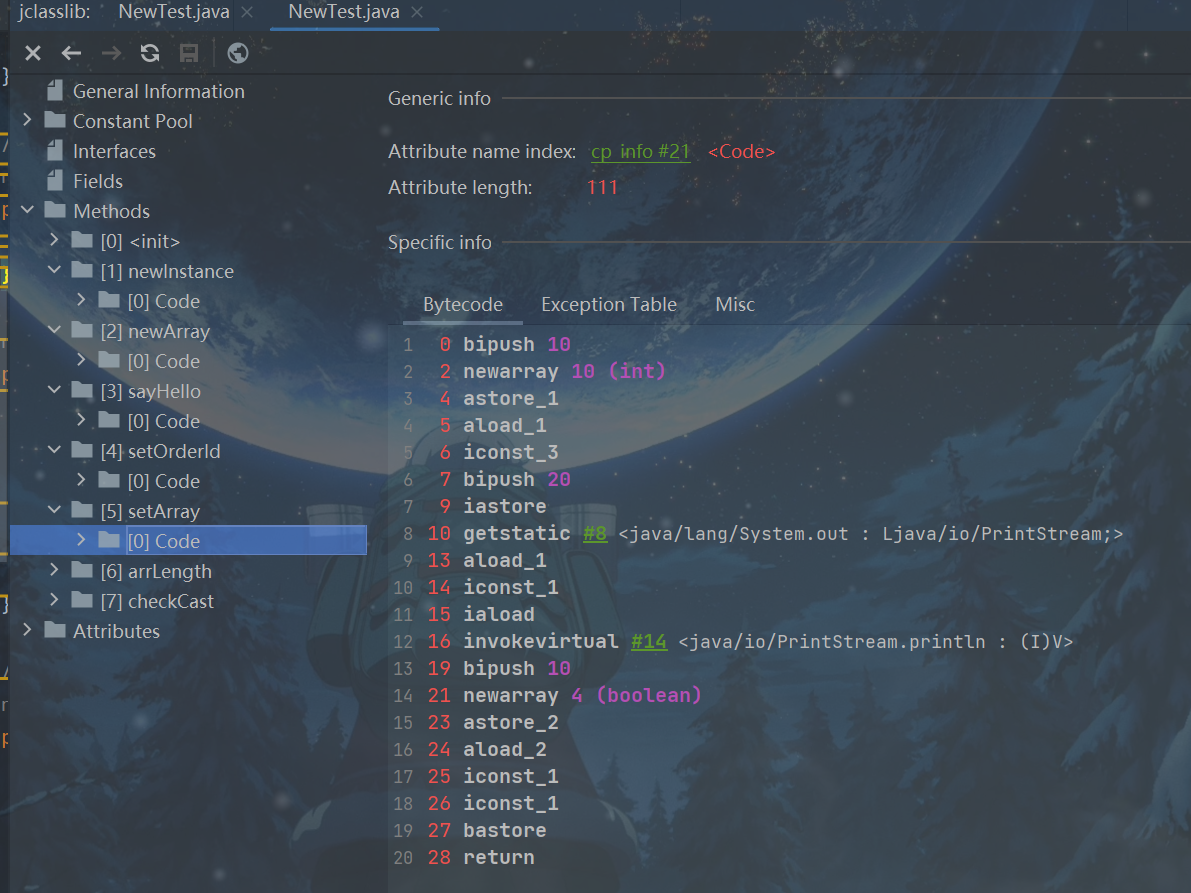
Task: Select General Information in the tree
Action: pyautogui.click(x=158, y=91)
